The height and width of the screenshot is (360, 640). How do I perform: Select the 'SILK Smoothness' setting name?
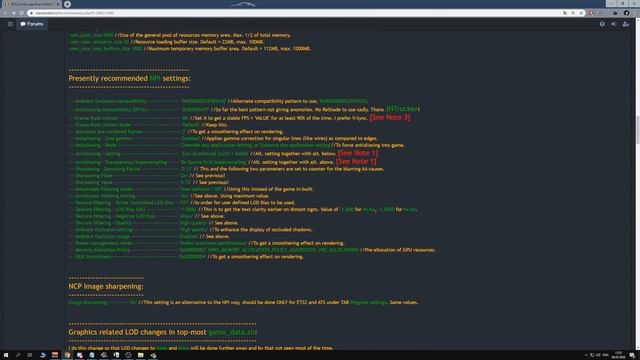click(x=93, y=257)
